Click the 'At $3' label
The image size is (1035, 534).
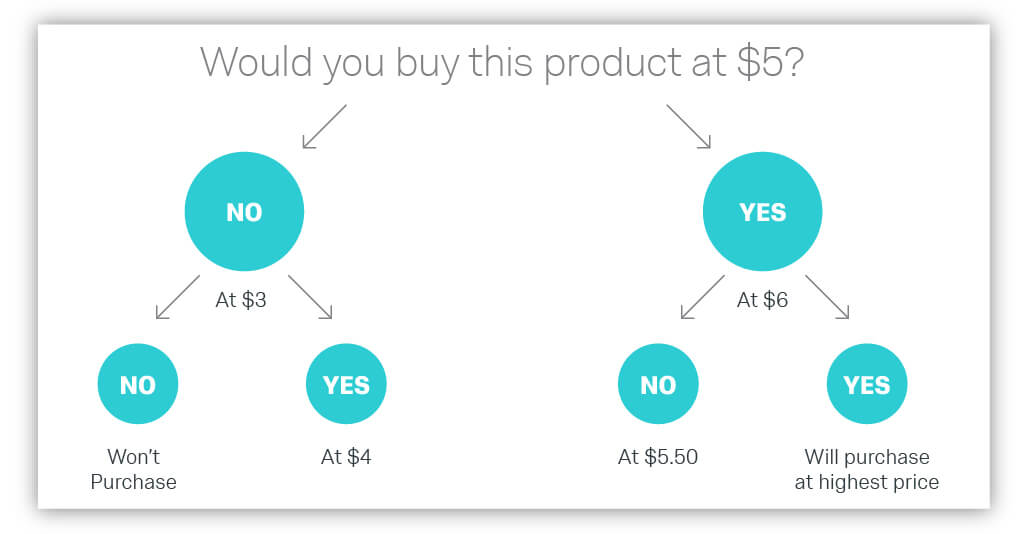pyautogui.click(x=241, y=300)
